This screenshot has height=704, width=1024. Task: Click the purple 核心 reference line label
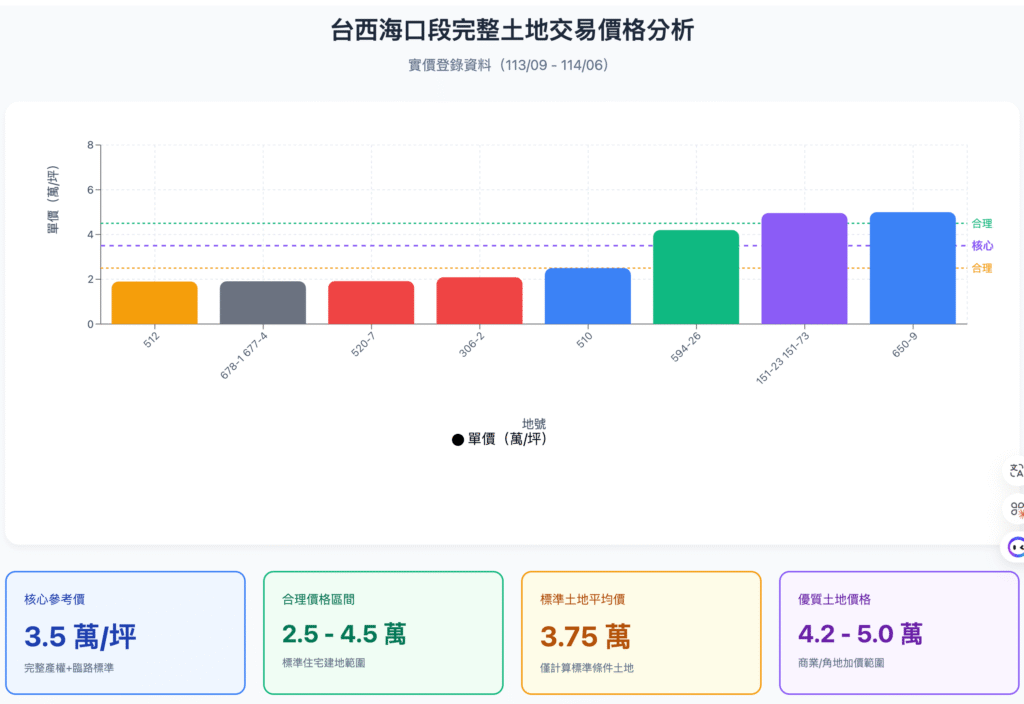coord(982,245)
